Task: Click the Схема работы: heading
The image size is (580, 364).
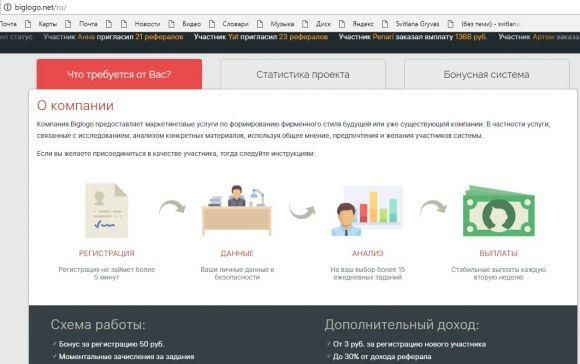Action: point(98,324)
